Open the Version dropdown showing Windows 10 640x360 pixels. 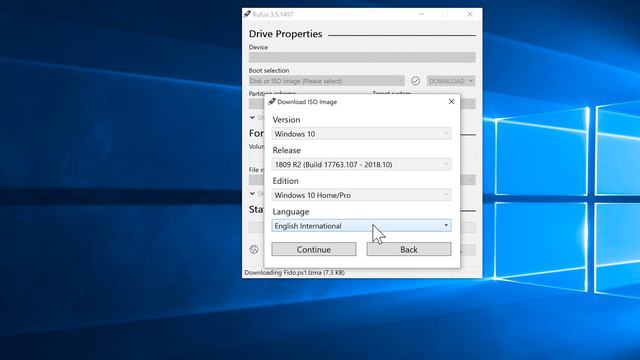[x=361, y=134]
